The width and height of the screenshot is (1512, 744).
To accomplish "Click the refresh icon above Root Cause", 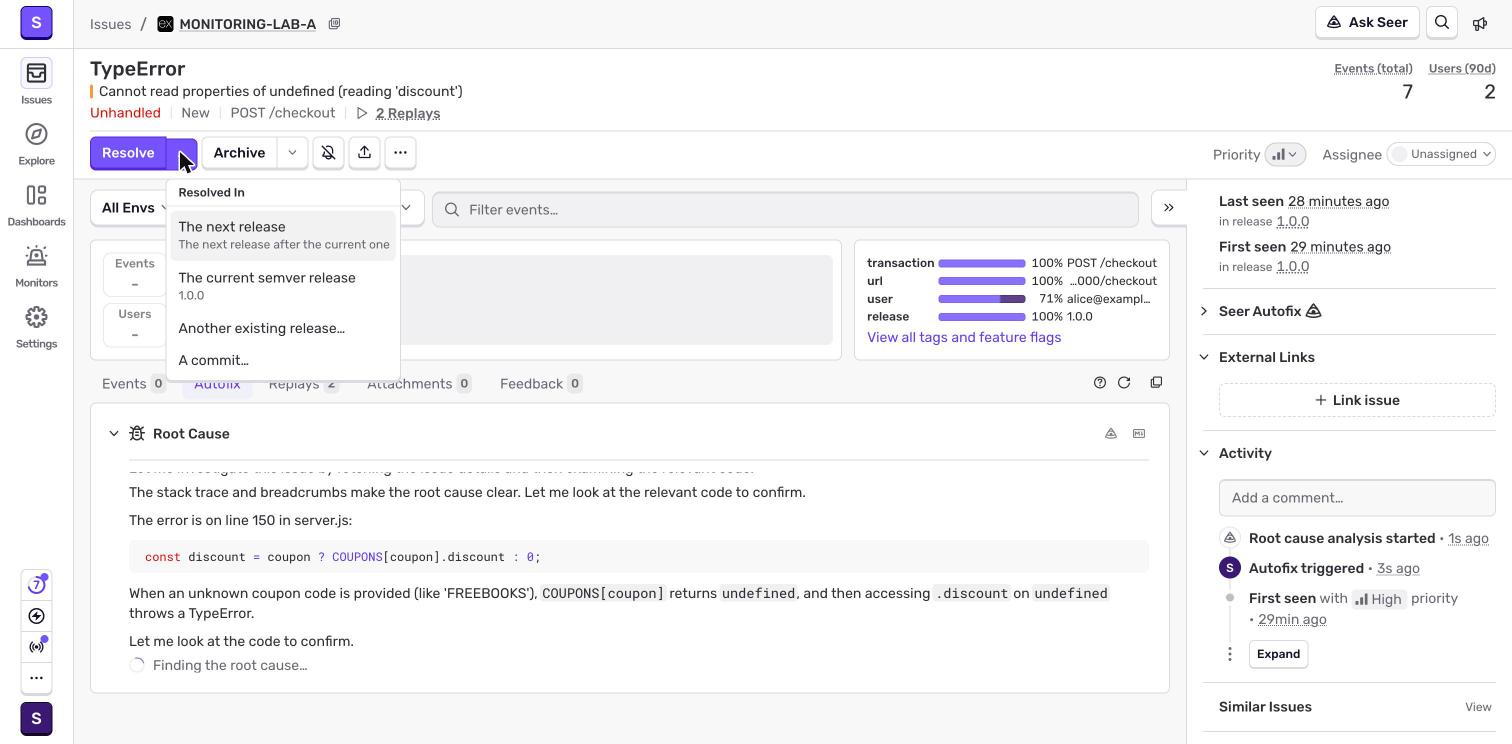I will (1124, 383).
